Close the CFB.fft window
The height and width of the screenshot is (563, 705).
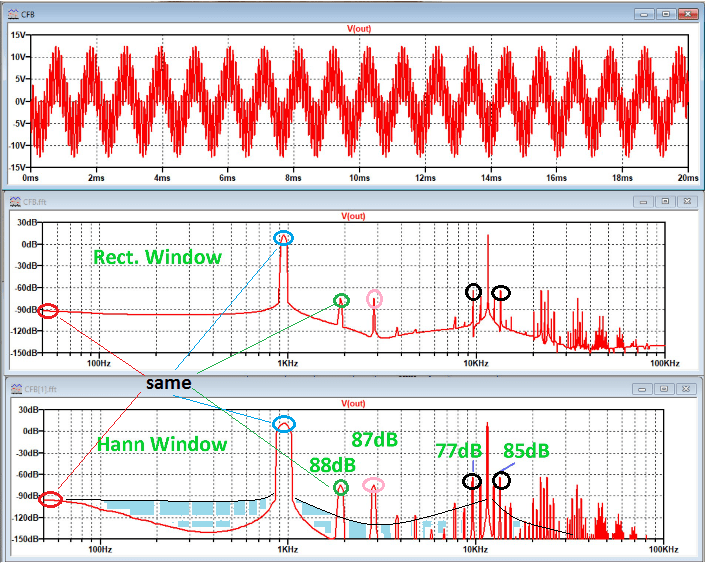tap(687, 201)
